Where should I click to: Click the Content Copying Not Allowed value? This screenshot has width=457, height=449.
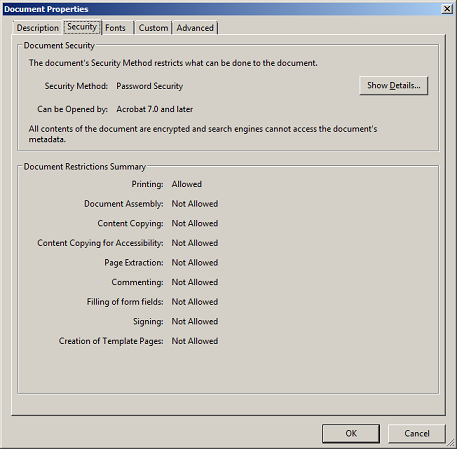point(195,223)
